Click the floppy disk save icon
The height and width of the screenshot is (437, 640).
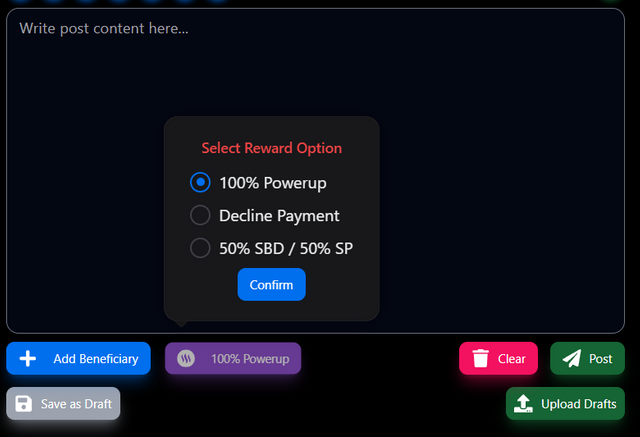(x=23, y=404)
